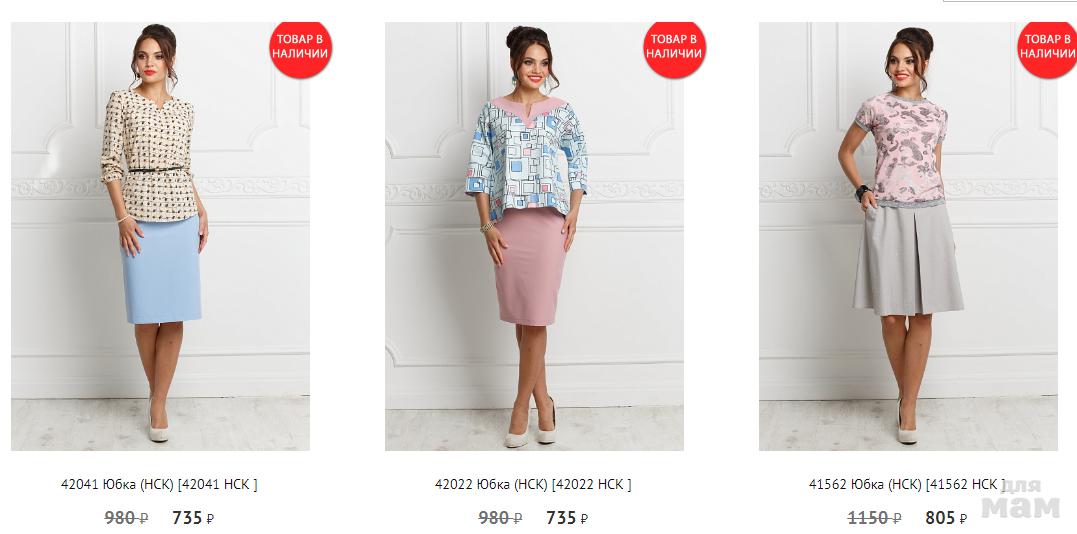This screenshot has width=1077, height=534.
Task: Click the red in-stock badge on the first product
Action: coord(300,49)
